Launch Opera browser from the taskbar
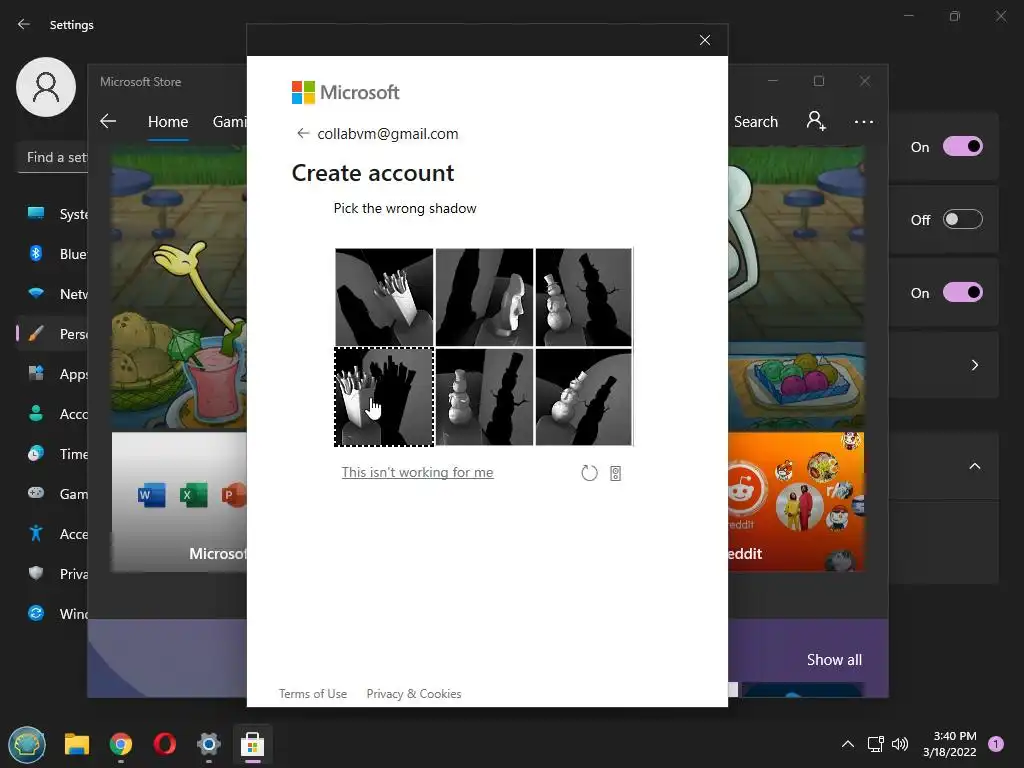This screenshot has width=1024, height=768. click(x=165, y=744)
